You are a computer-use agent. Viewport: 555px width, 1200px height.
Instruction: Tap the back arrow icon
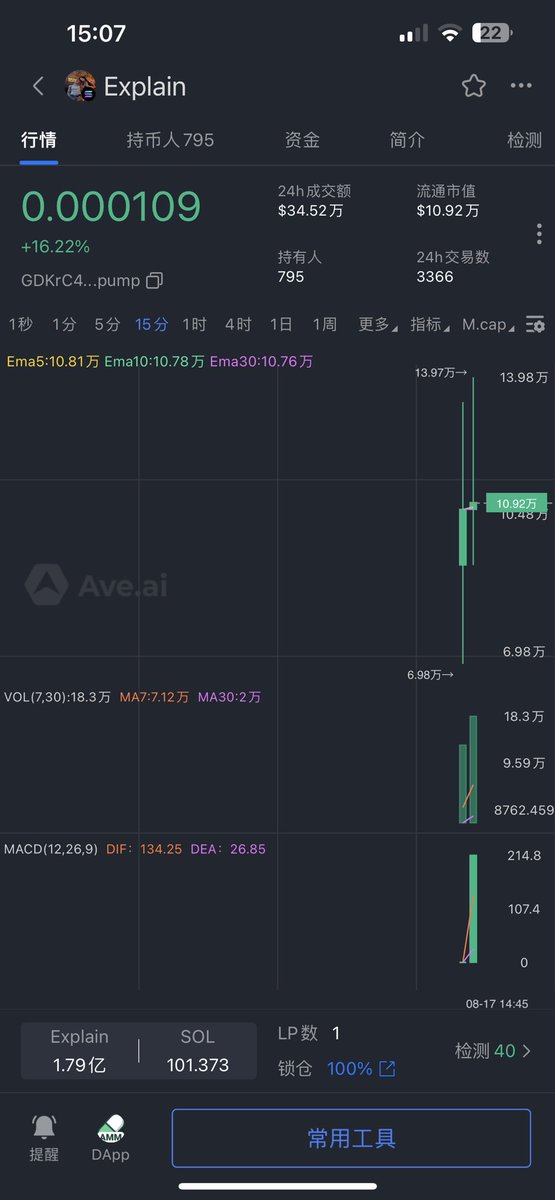coord(38,86)
